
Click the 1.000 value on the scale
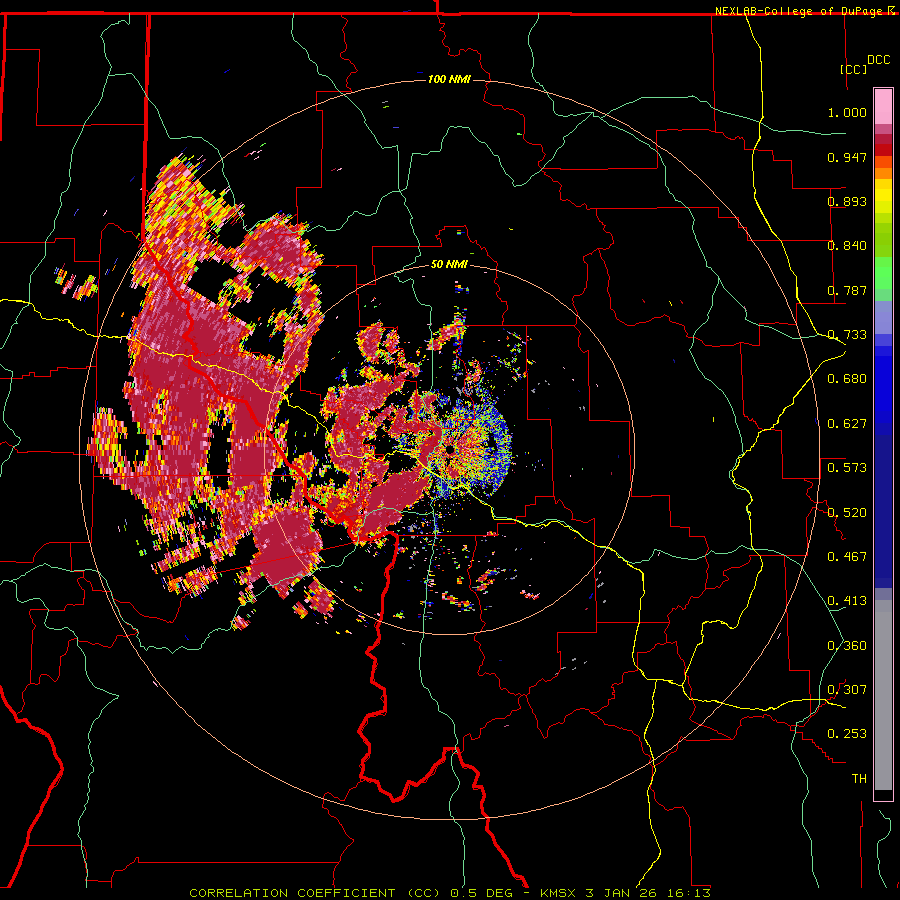(847, 112)
